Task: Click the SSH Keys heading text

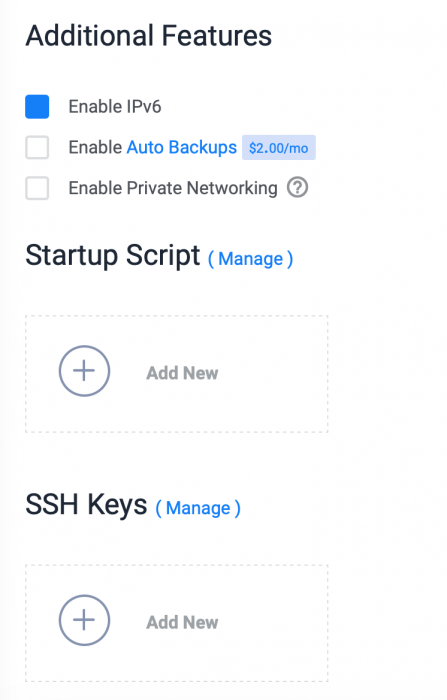Action: click(86, 504)
